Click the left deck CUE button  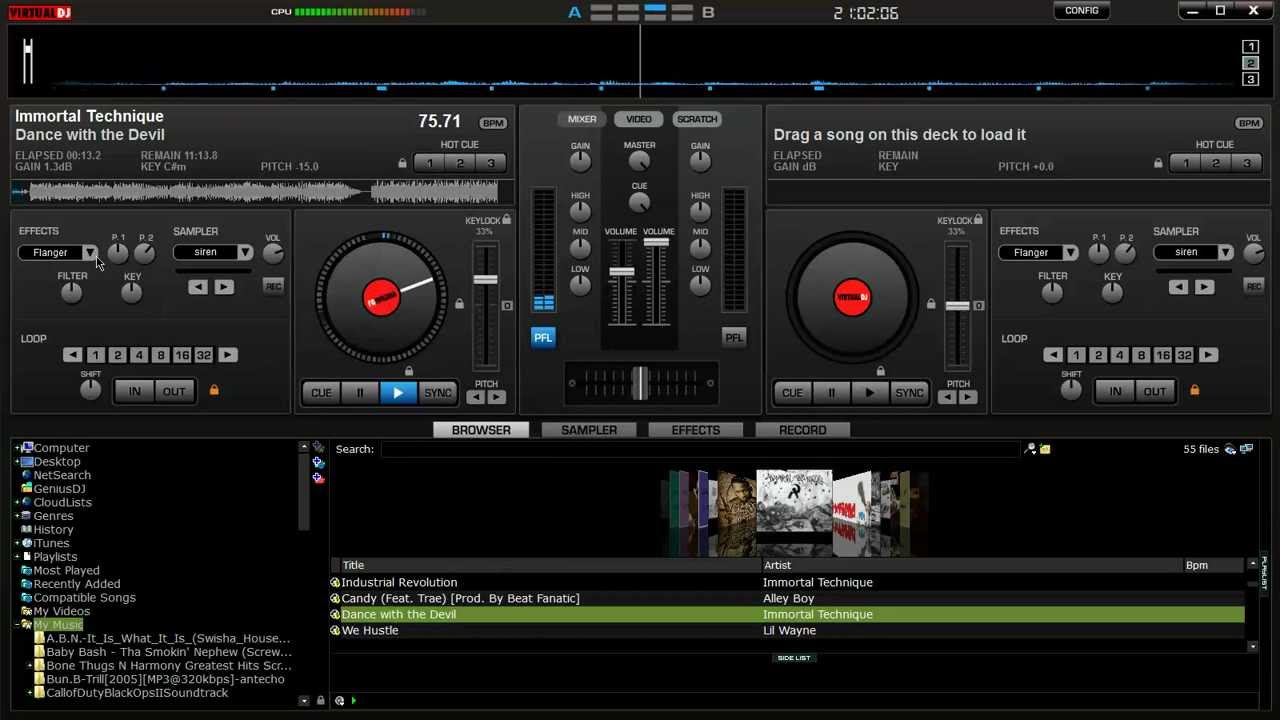click(x=321, y=393)
